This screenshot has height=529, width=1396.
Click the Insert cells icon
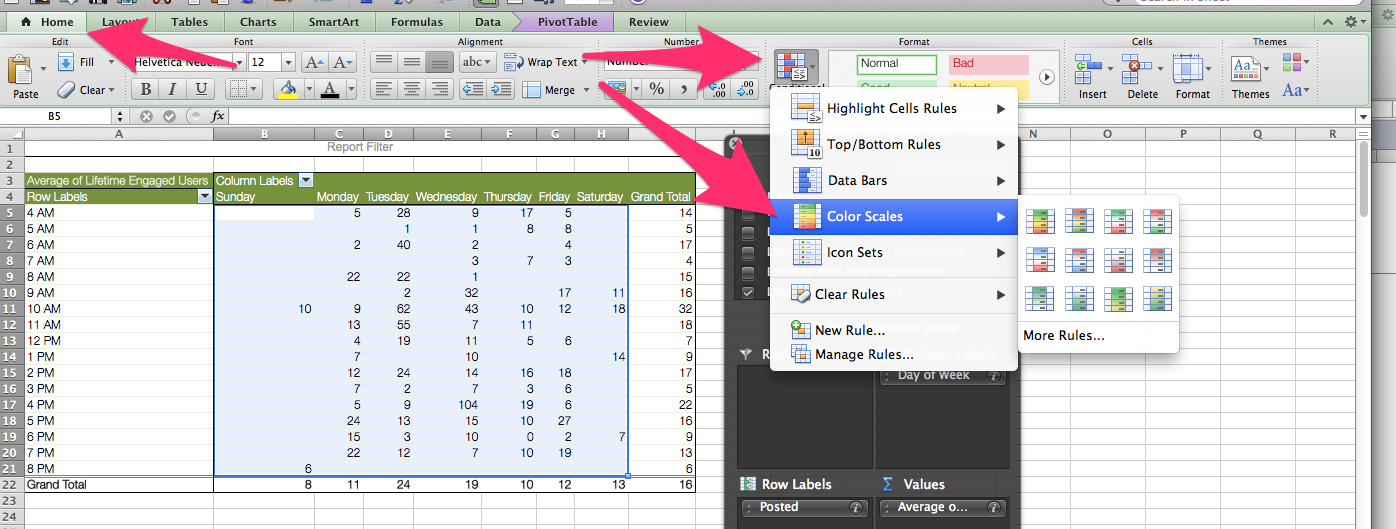[x=1088, y=69]
